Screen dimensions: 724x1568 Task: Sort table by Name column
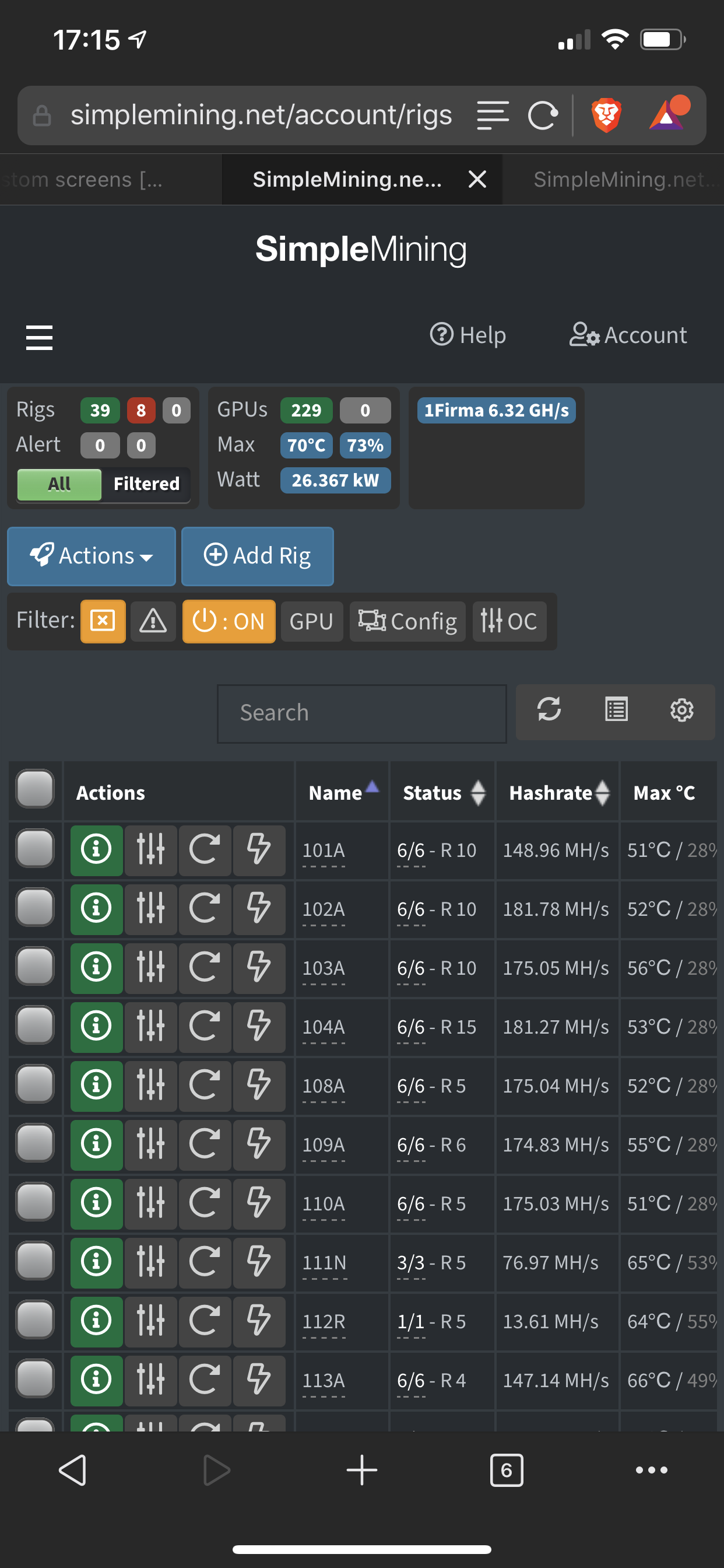click(x=342, y=792)
